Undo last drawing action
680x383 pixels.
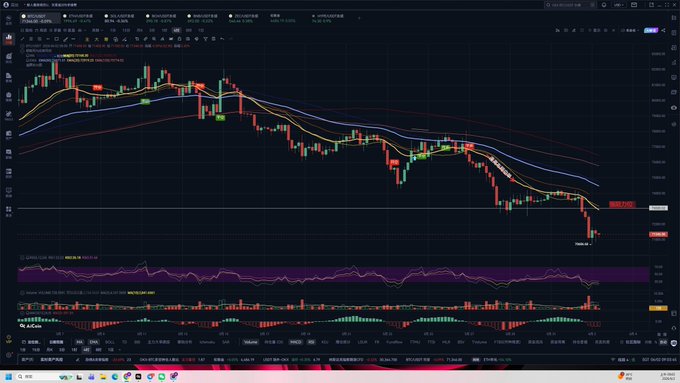[222, 39]
